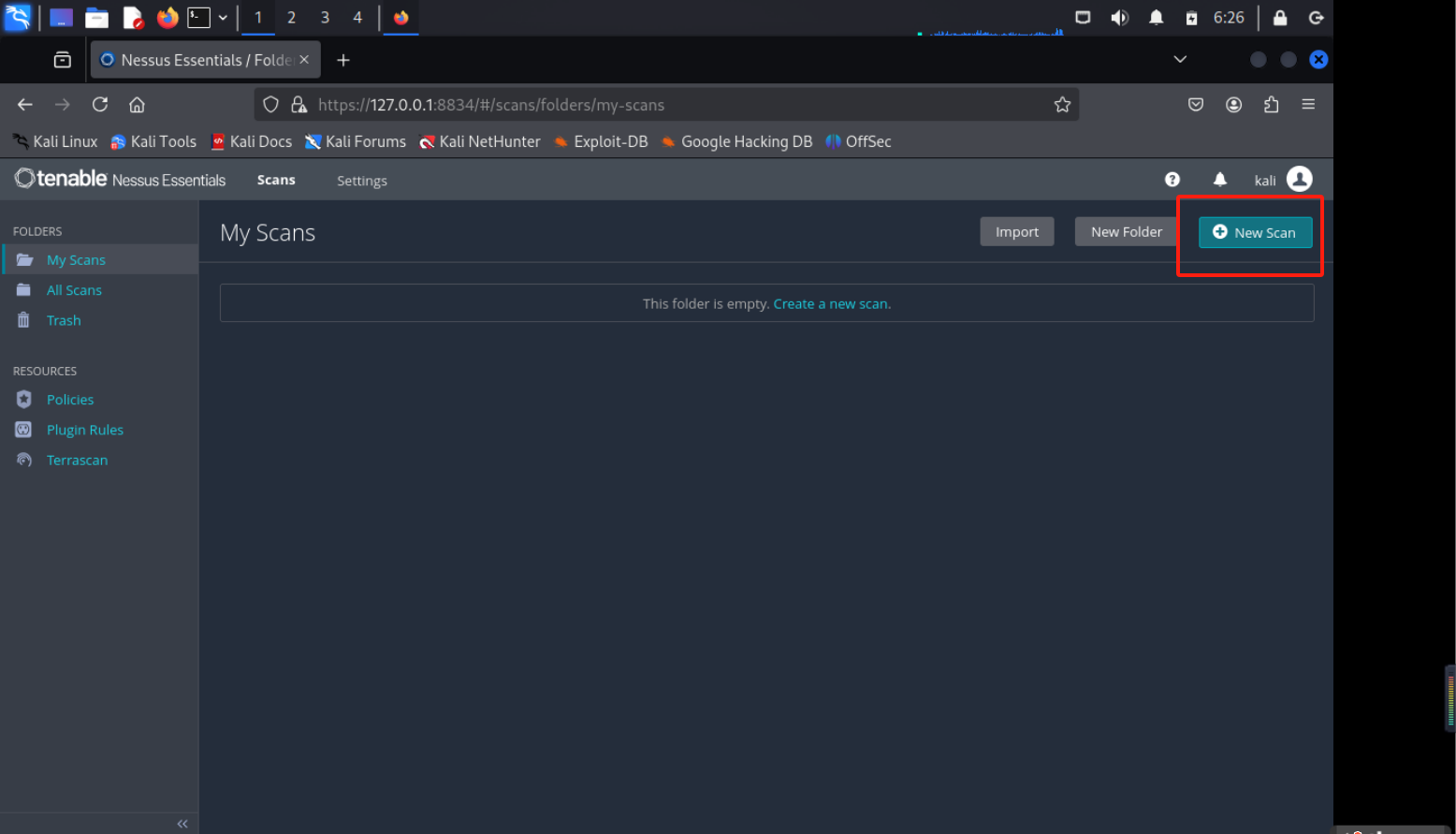
Task: Open Nessus notifications bell icon
Action: coord(1220,180)
